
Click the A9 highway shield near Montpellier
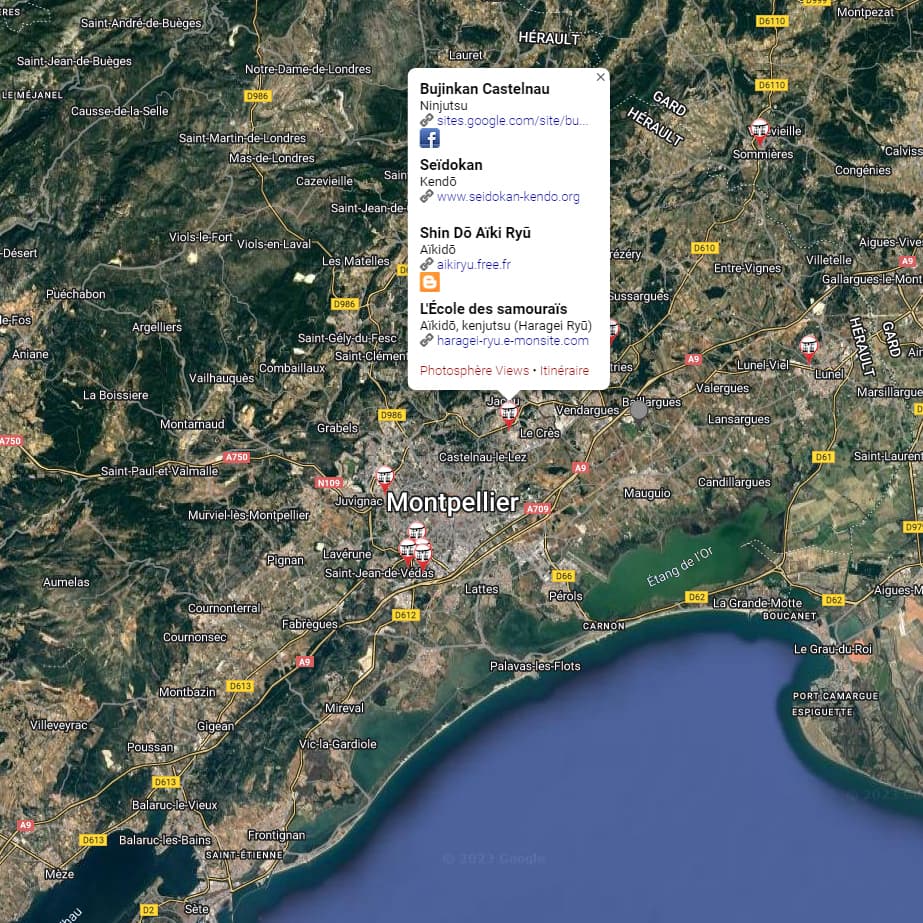point(579,467)
